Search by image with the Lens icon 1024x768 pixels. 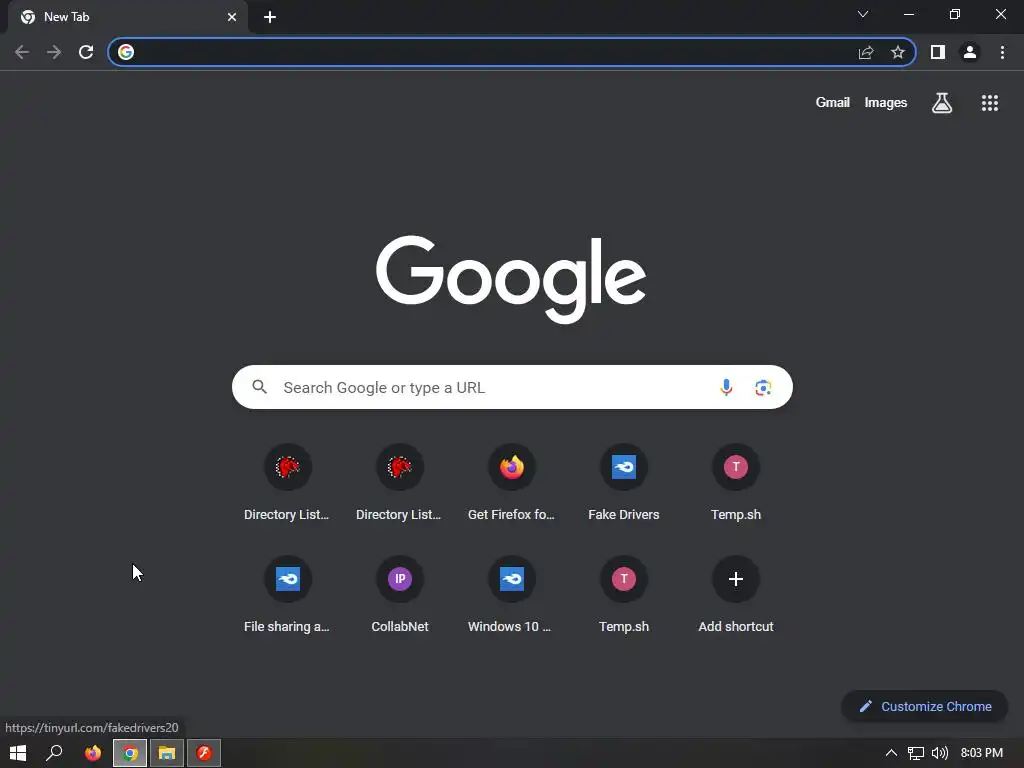[763, 387]
